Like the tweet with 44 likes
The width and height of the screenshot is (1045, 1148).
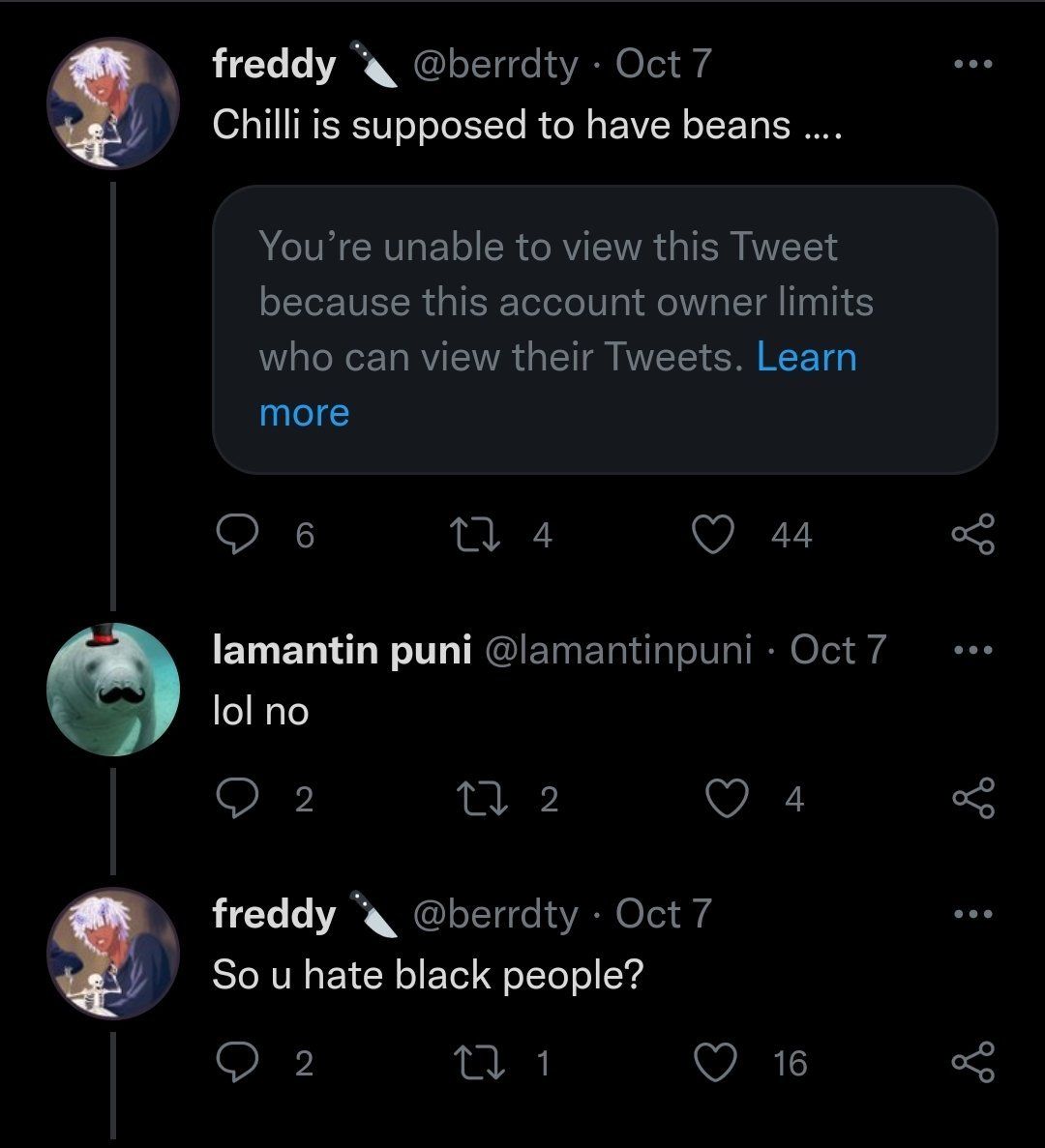click(716, 535)
